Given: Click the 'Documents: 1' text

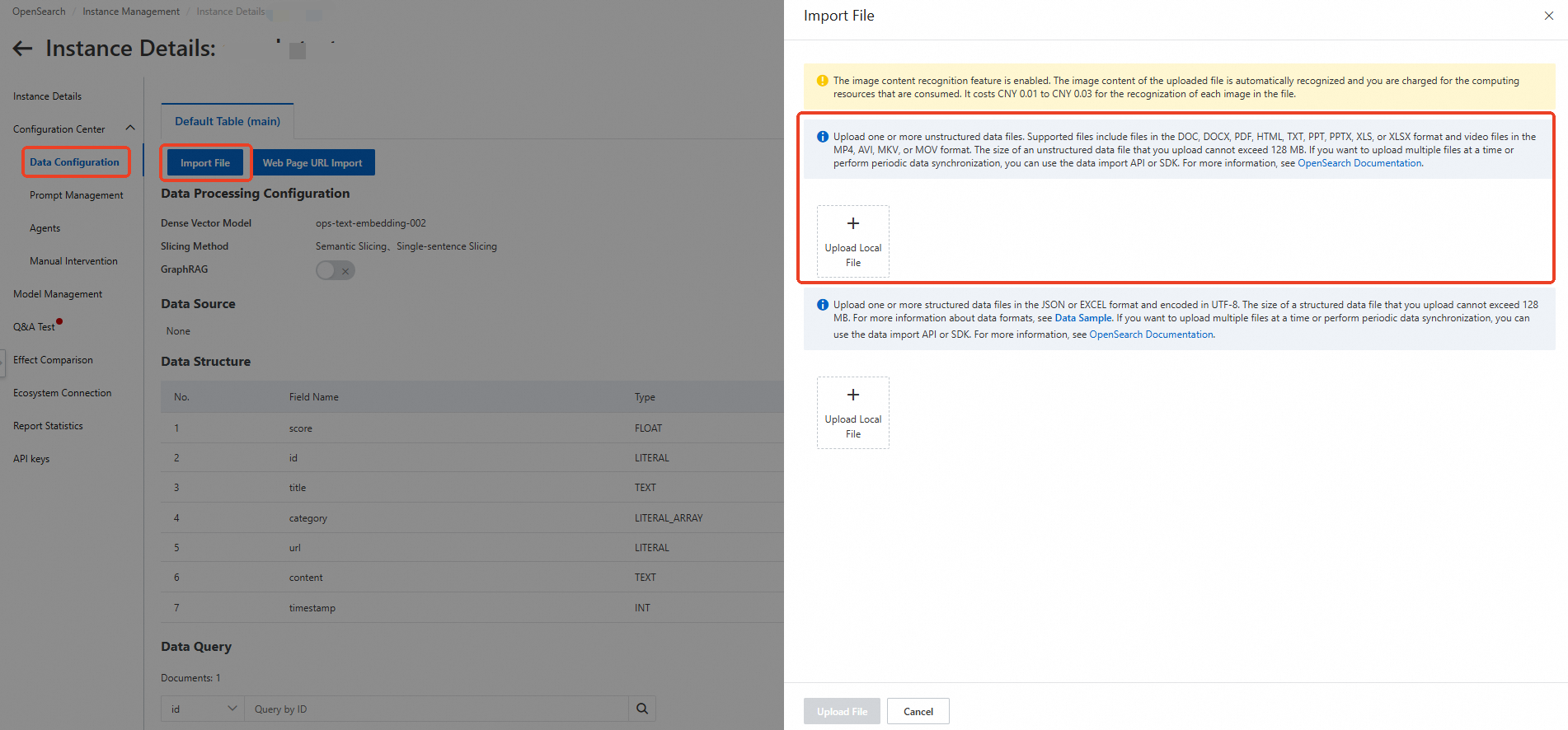Looking at the screenshot, I should click(190, 678).
